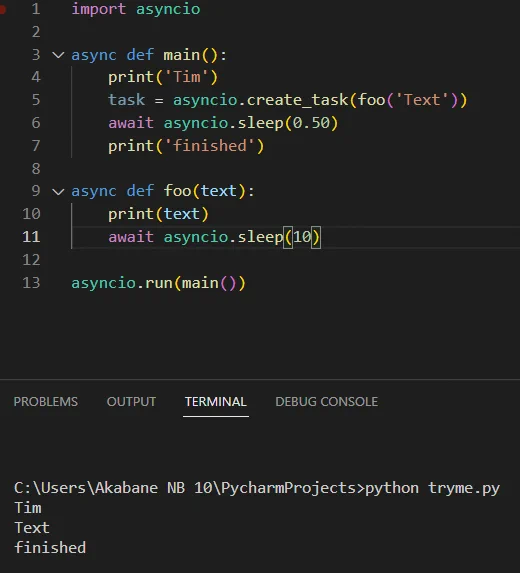Click 'Text' output line in terminal

(x=32, y=528)
